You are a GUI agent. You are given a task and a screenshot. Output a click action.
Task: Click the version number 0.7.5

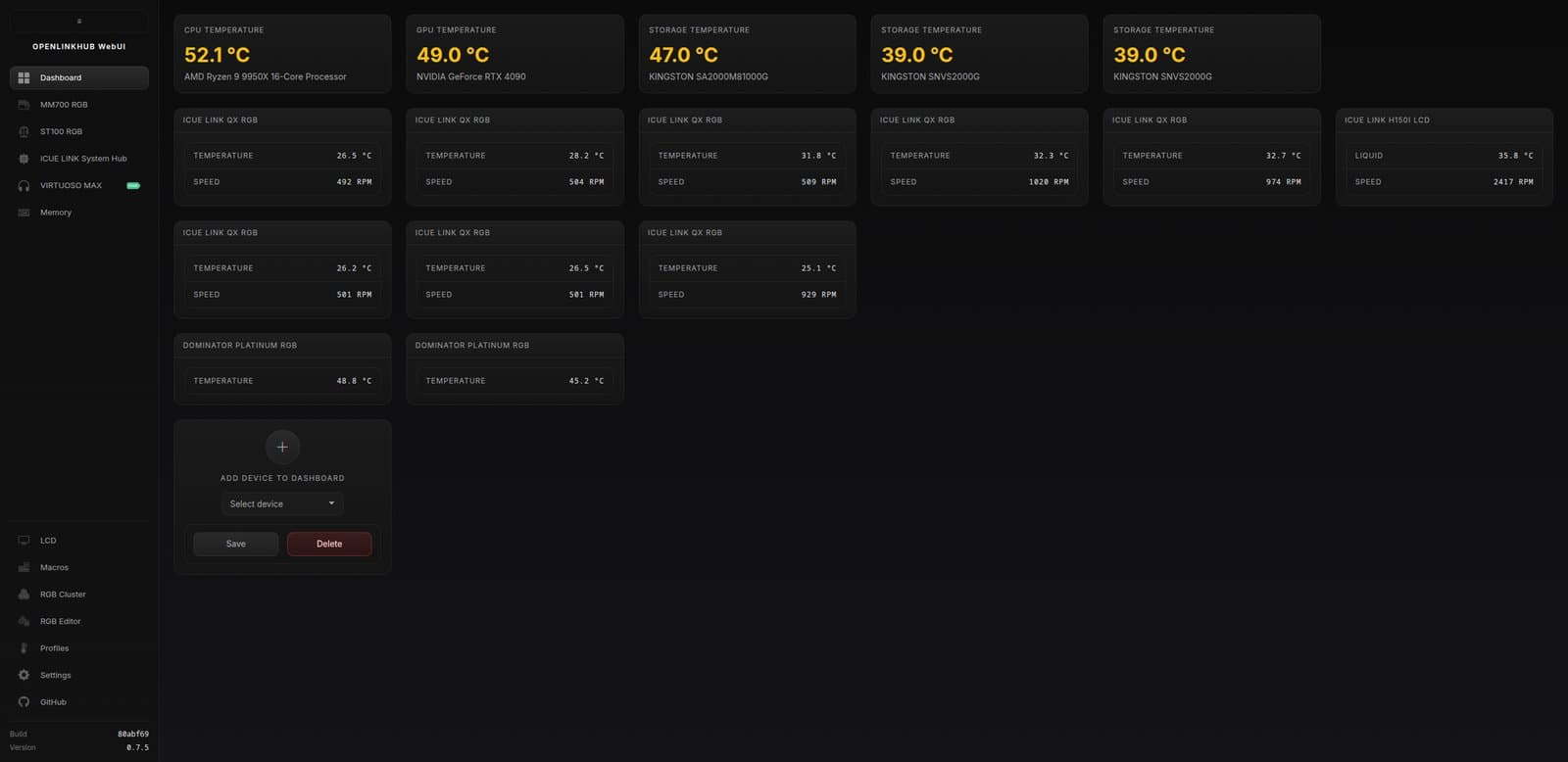(137, 747)
